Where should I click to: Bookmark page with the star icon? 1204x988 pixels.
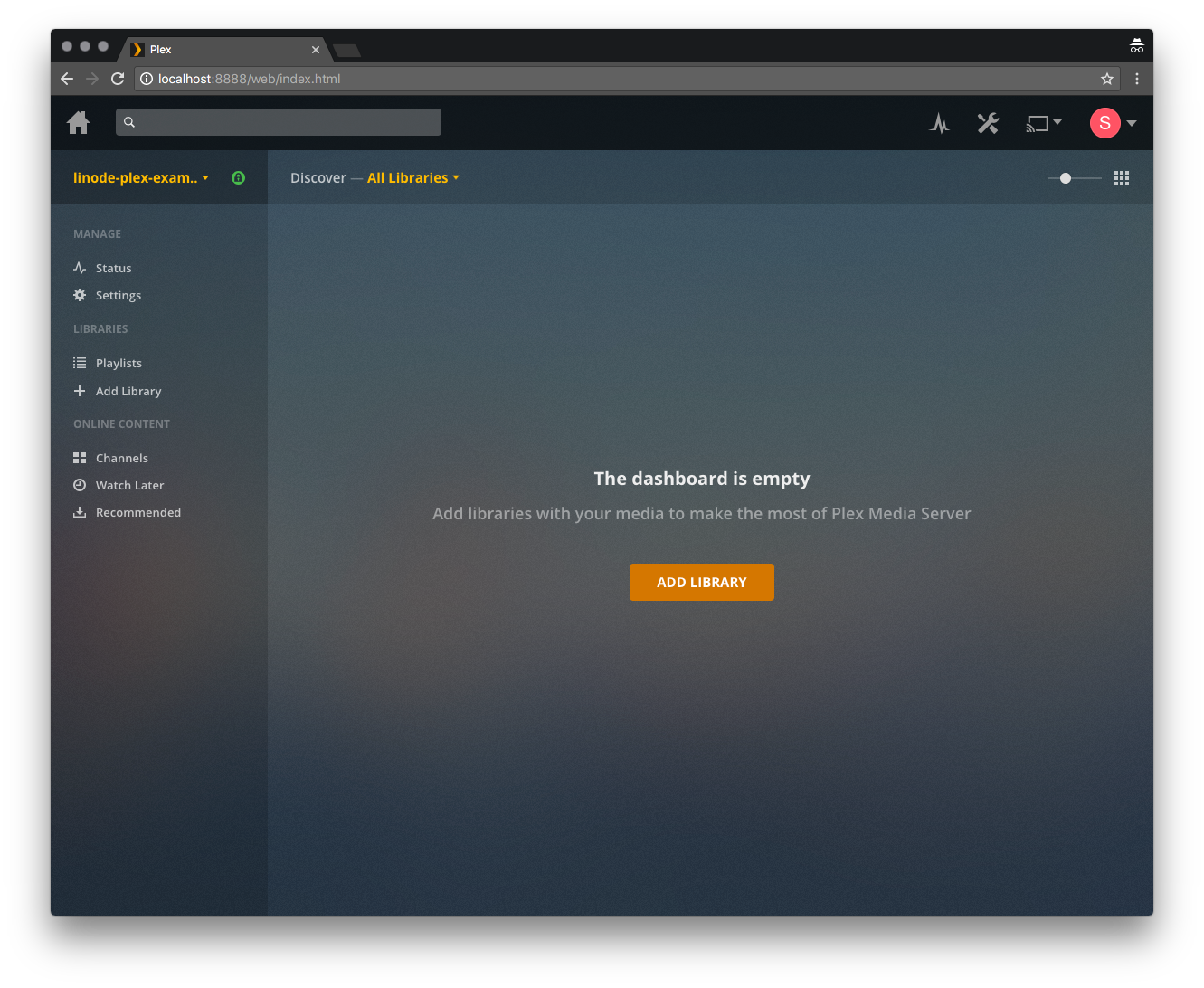click(x=1106, y=79)
